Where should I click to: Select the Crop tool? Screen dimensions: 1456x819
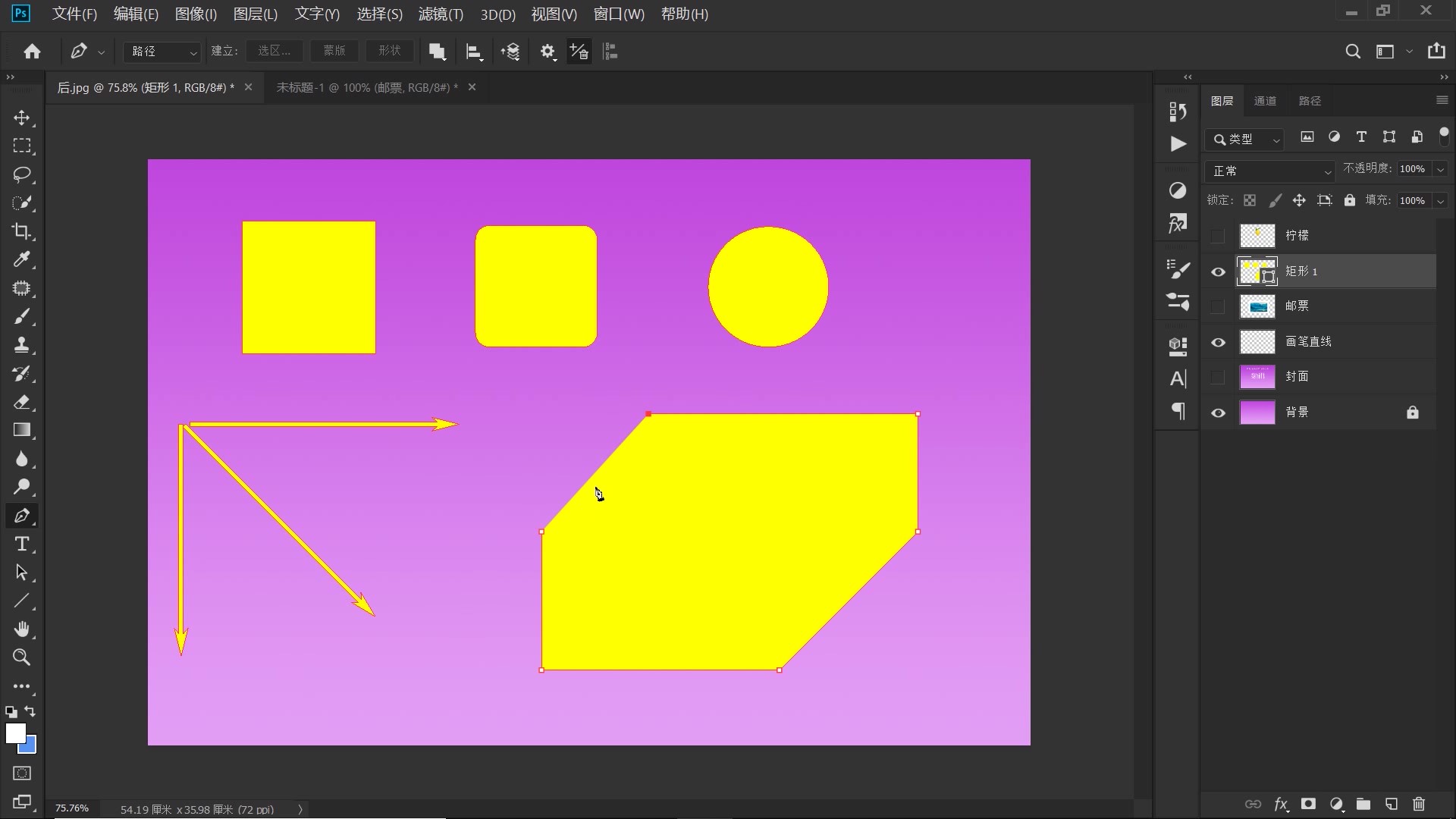pyautogui.click(x=21, y=231)
